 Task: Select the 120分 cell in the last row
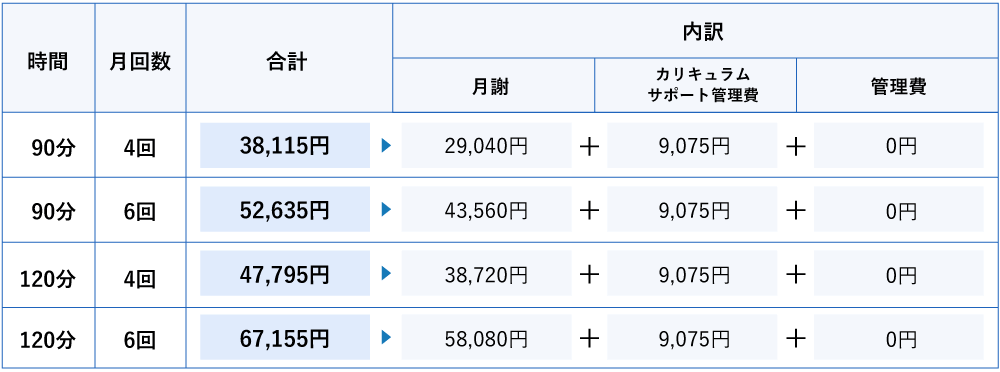(x=48, y=339)
